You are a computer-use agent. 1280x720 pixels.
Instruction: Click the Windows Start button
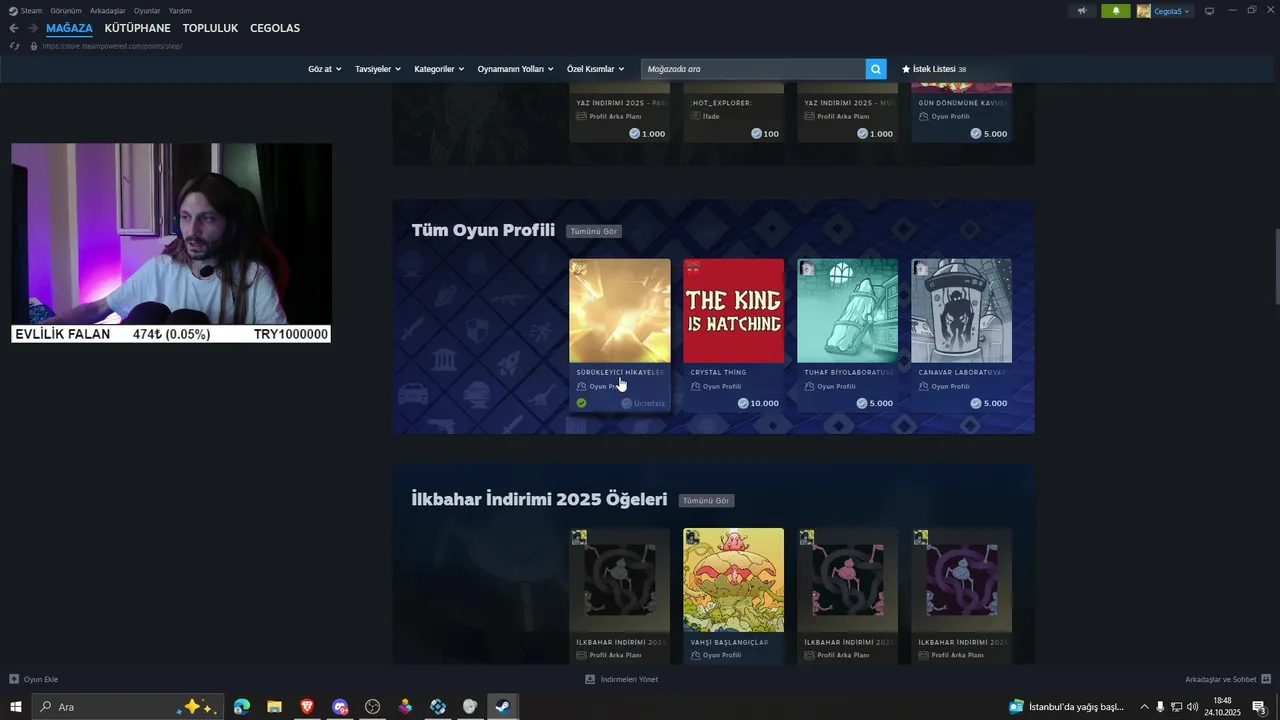point(15,707)
